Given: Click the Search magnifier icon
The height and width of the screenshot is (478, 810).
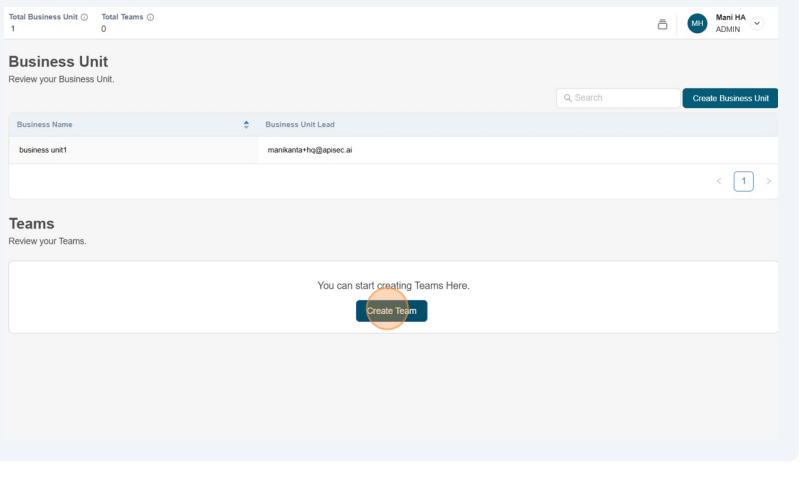Looking at the screenshot, I should tap(568, 98).
